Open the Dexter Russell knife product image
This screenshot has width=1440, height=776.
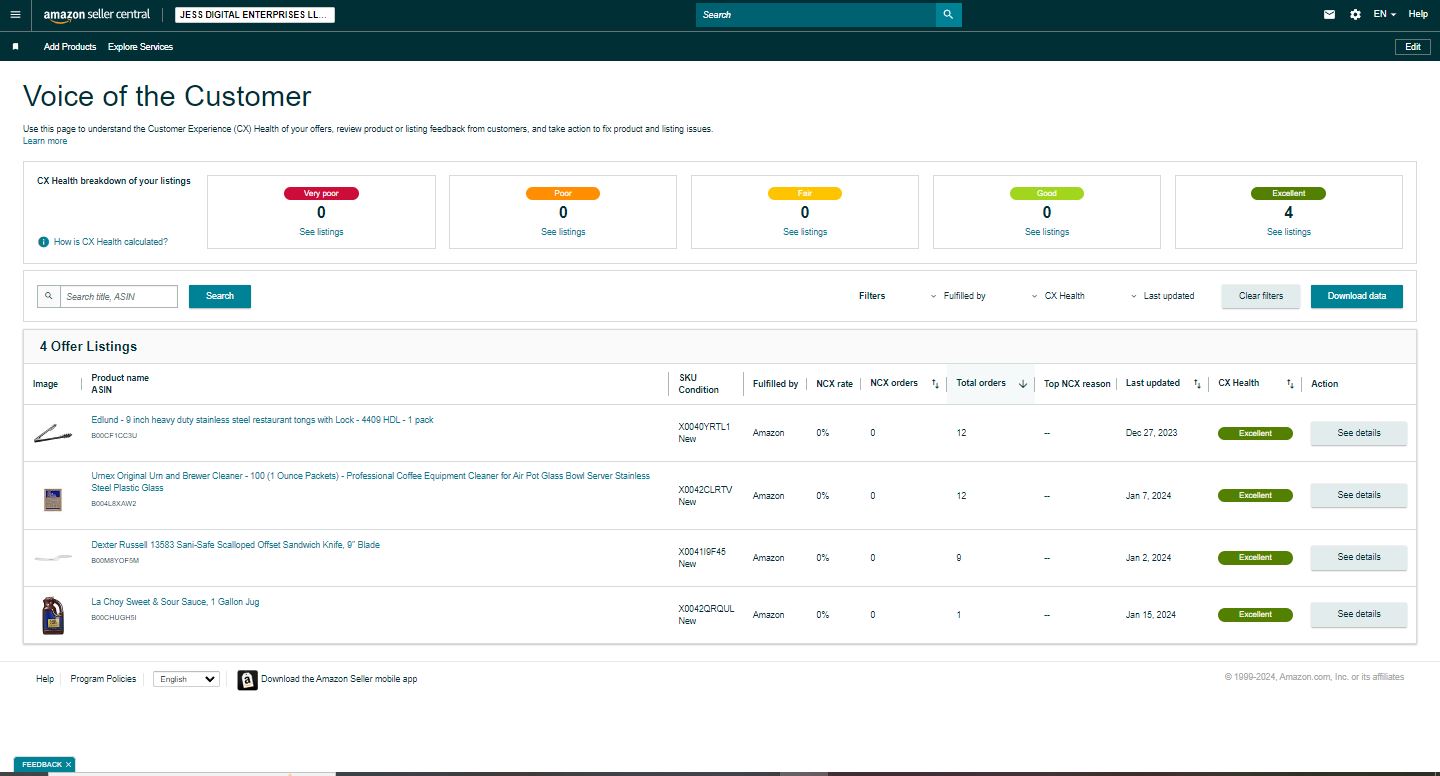[53, 557]
